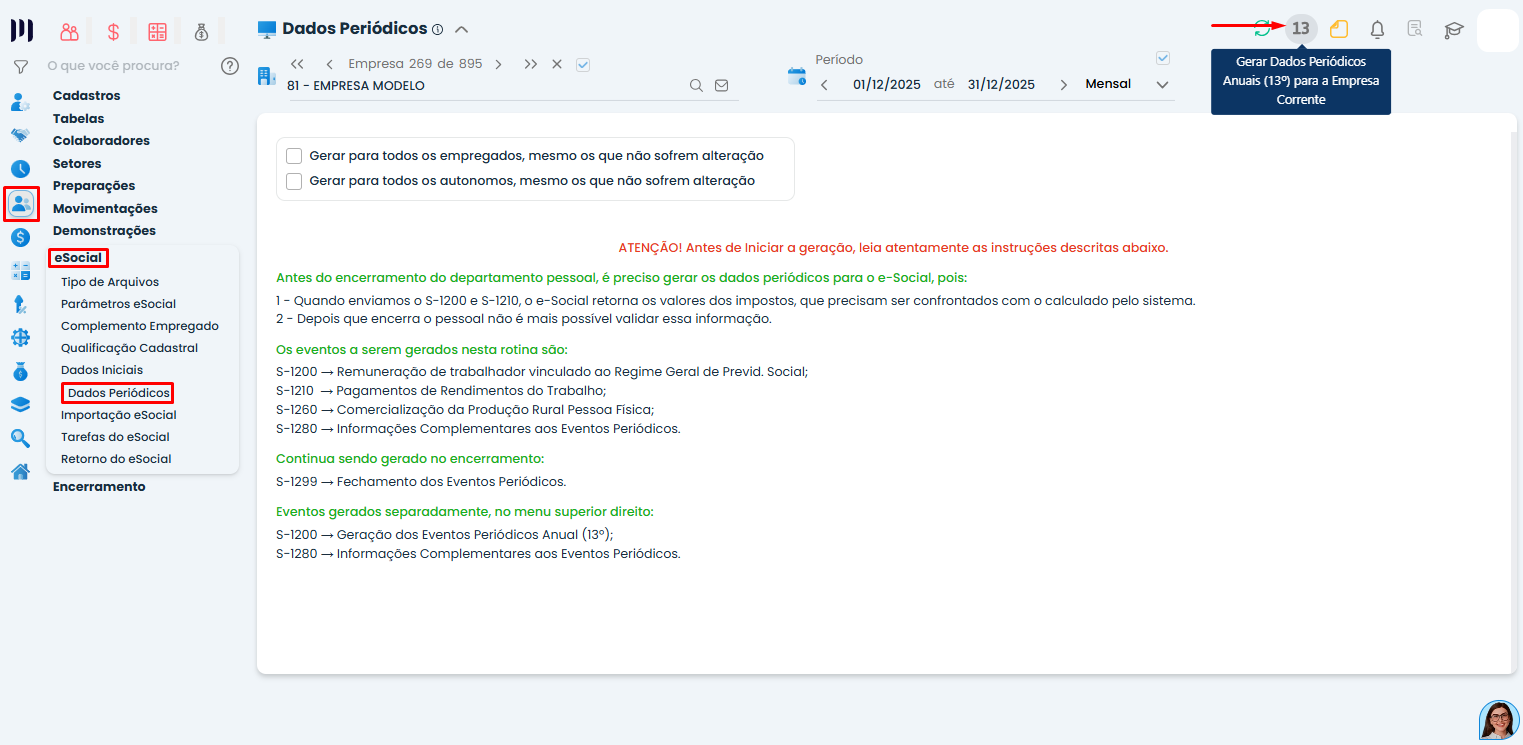Click the pink calculator icon in the top bar
The height and width of the screenshot is (745, 1523).
point(157,32)
